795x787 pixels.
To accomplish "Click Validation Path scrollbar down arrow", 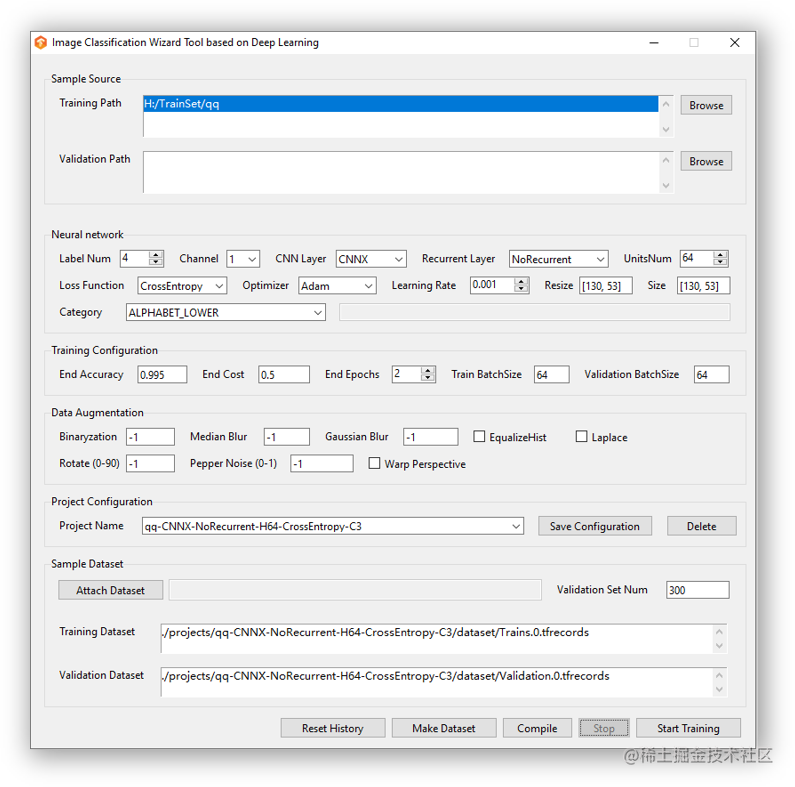I will tap(666, 186).
